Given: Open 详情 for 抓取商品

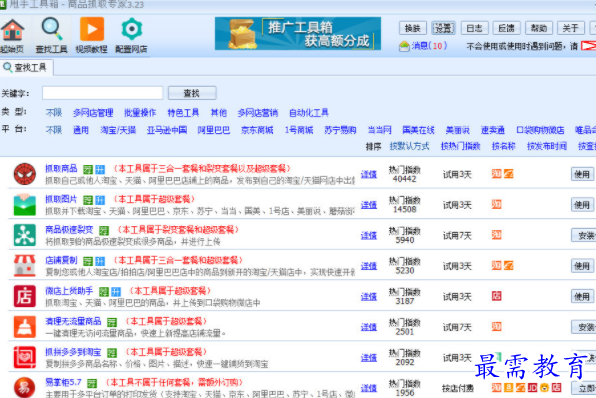Looking at the screenshot, I should (369, 174).
